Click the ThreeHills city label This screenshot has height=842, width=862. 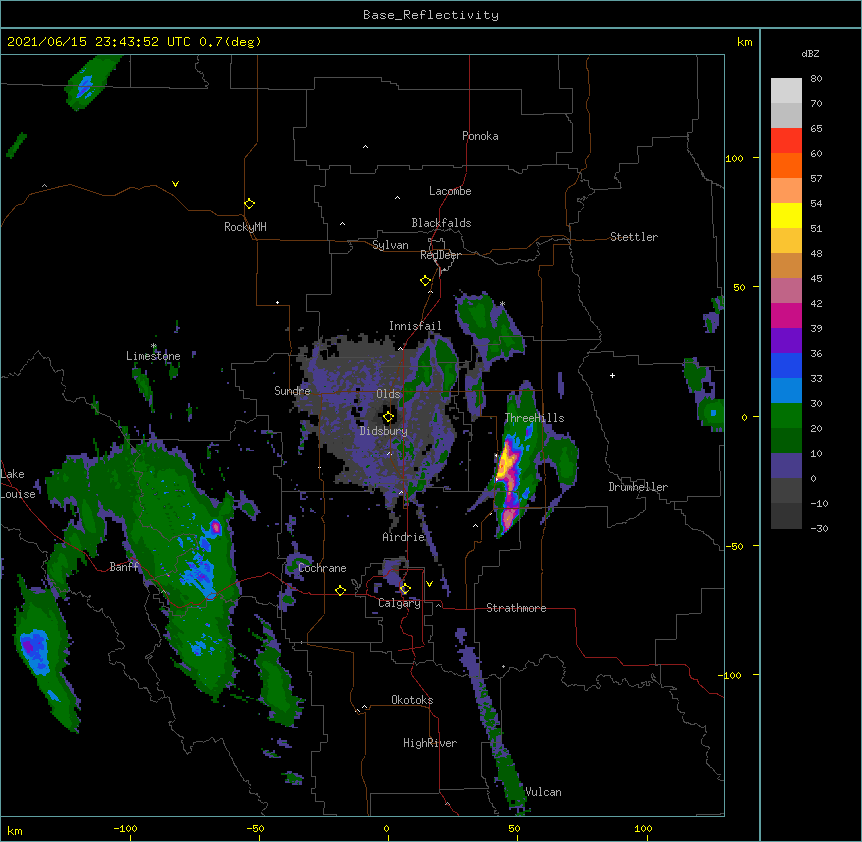pyautogui.click(x=534, y=418)
